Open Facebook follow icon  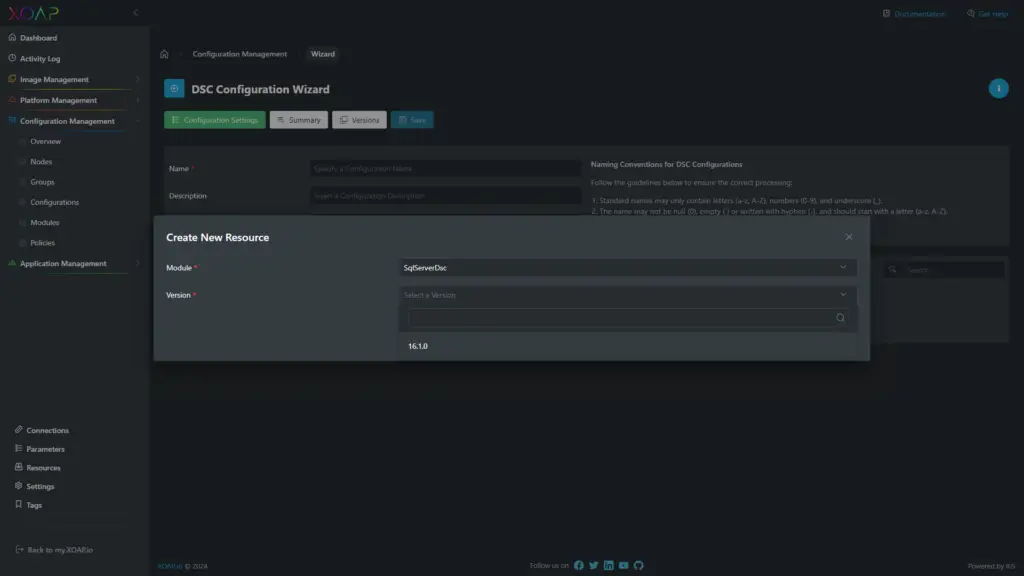point(579,566)
